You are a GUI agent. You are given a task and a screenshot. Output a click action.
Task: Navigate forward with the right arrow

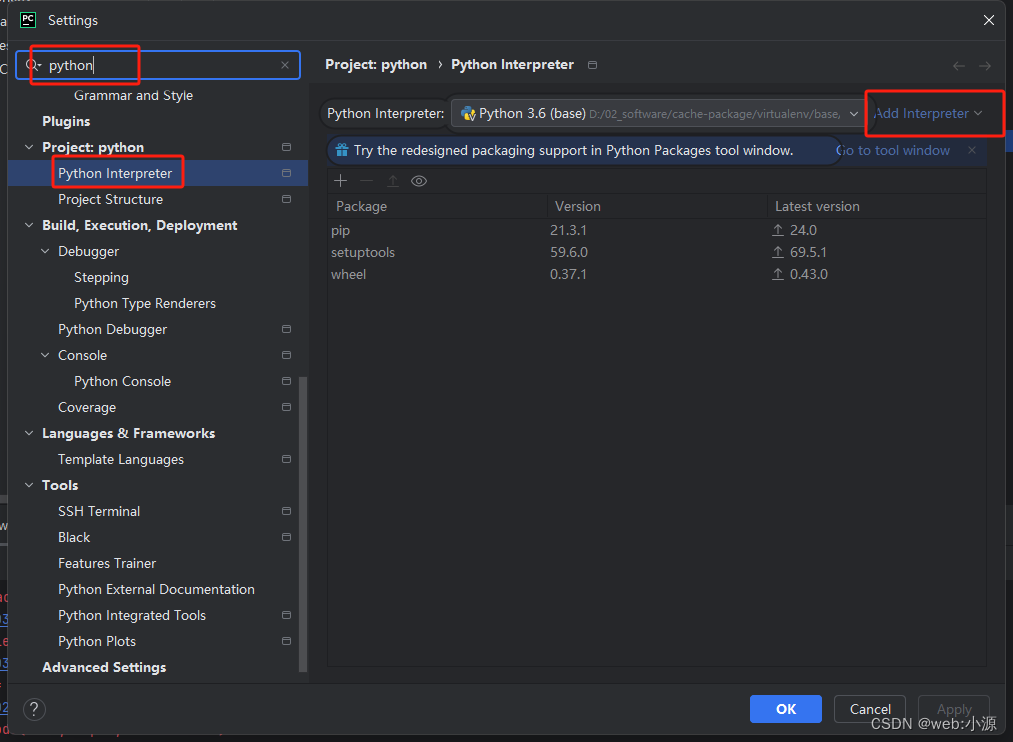pos(985,66)
